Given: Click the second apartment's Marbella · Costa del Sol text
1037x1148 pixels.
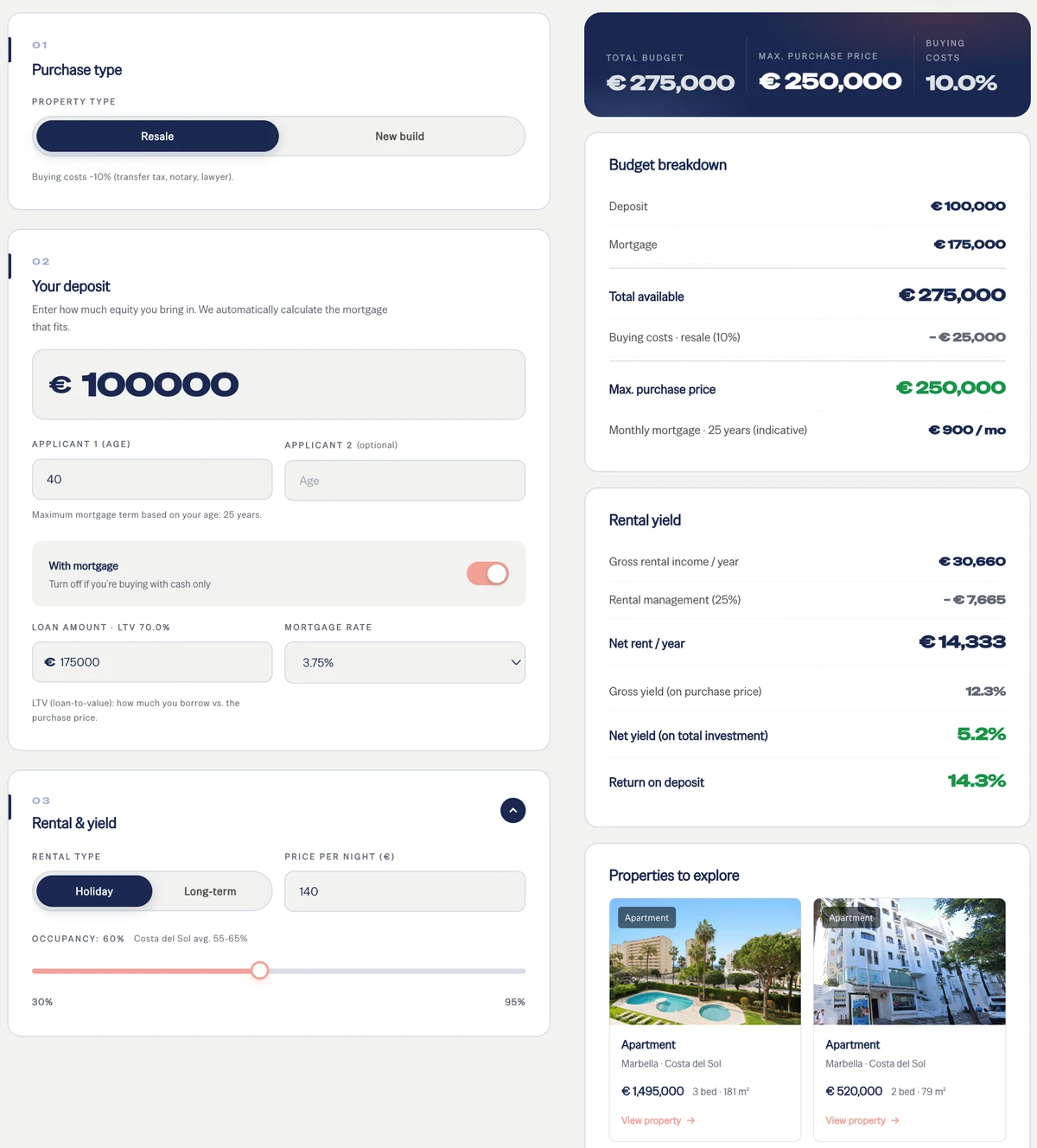Looking at the screenshot, I should [x=875, y=1064].
